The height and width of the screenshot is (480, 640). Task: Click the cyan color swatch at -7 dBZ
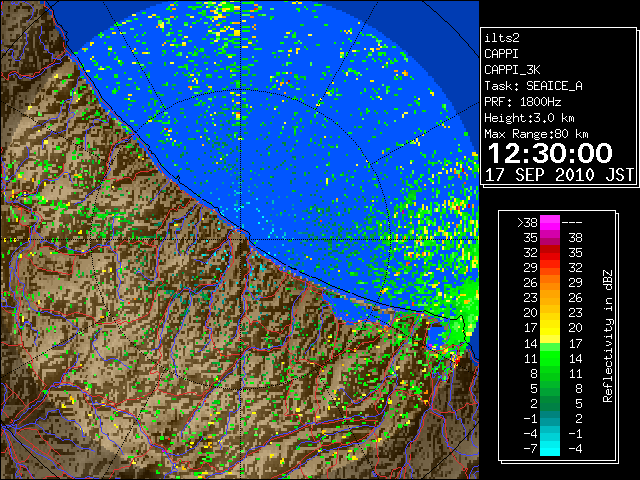[550, 448]
